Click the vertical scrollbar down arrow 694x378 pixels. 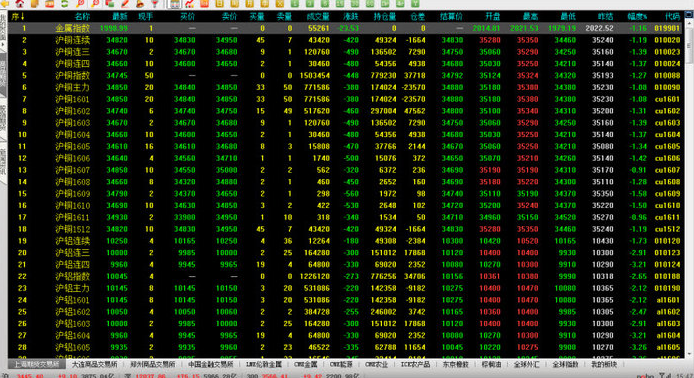point(689,354)
